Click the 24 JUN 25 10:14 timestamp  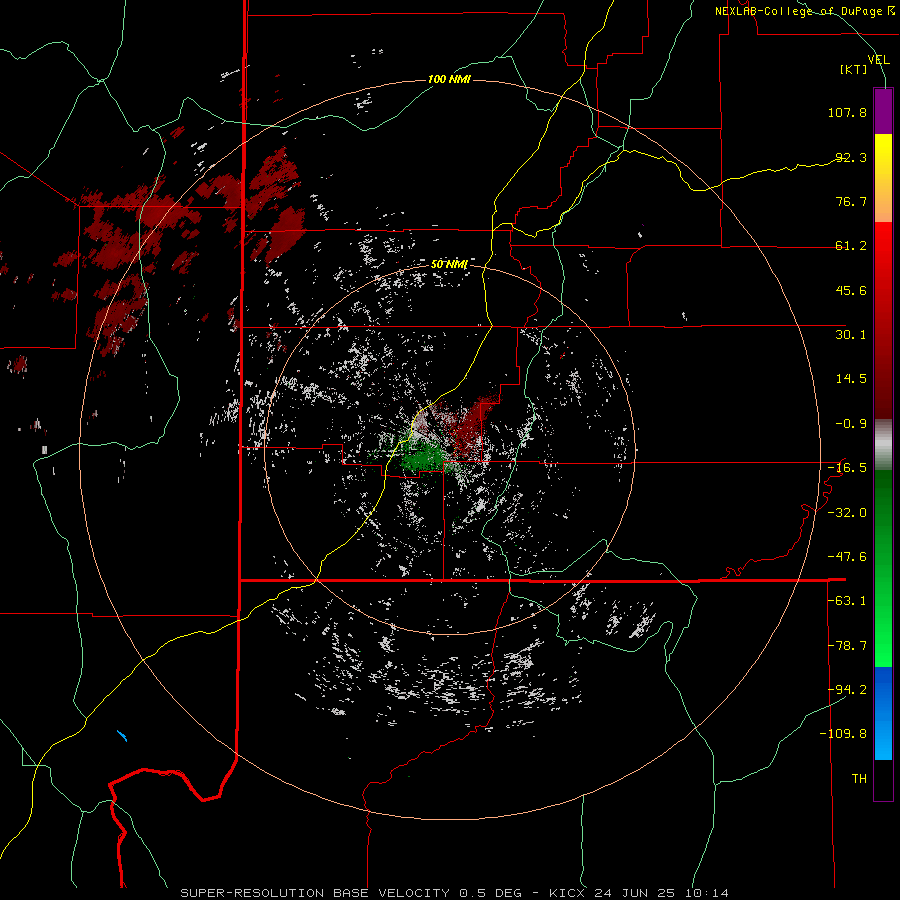coord(661,893)
